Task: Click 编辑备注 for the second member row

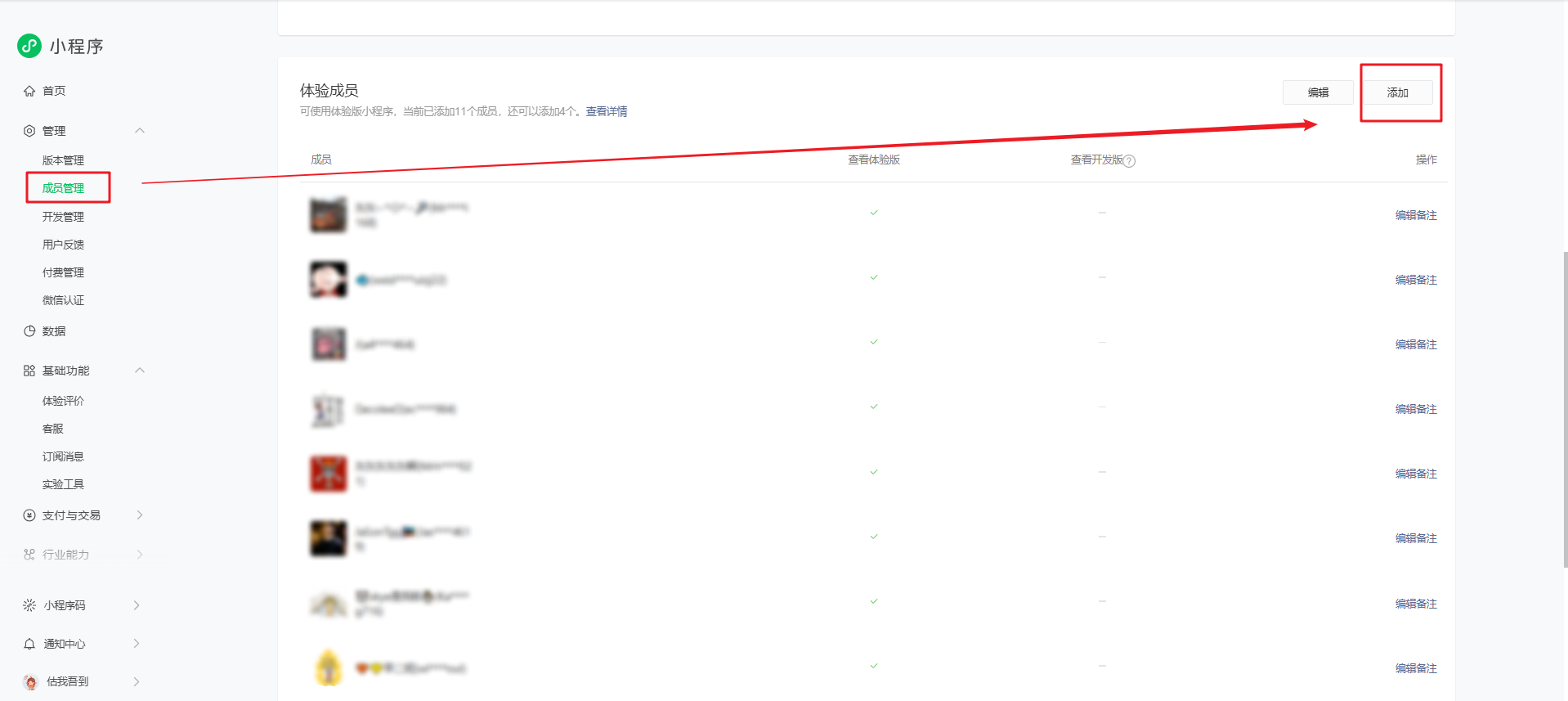Action: click(1416, 280)
